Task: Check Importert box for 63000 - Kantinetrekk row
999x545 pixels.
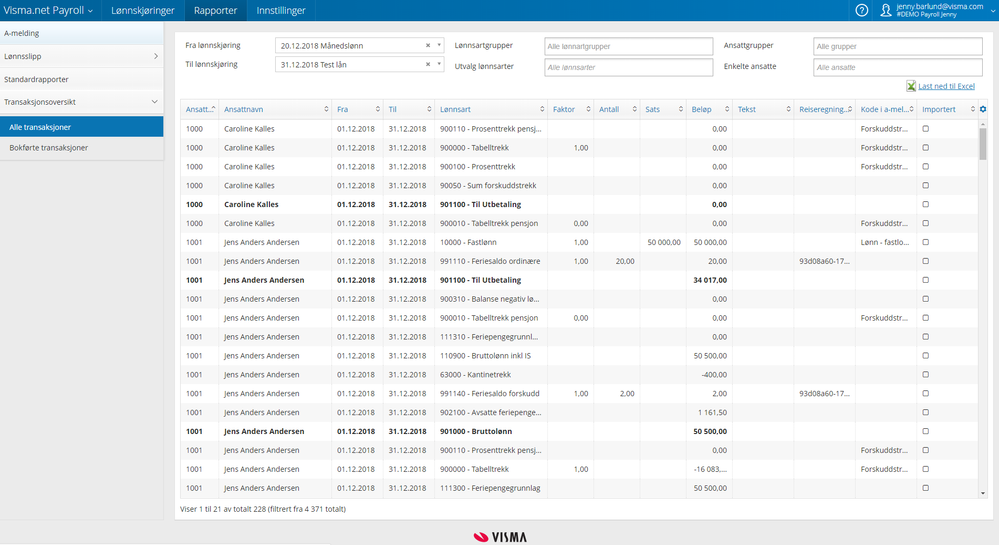Action: (925, 374)
